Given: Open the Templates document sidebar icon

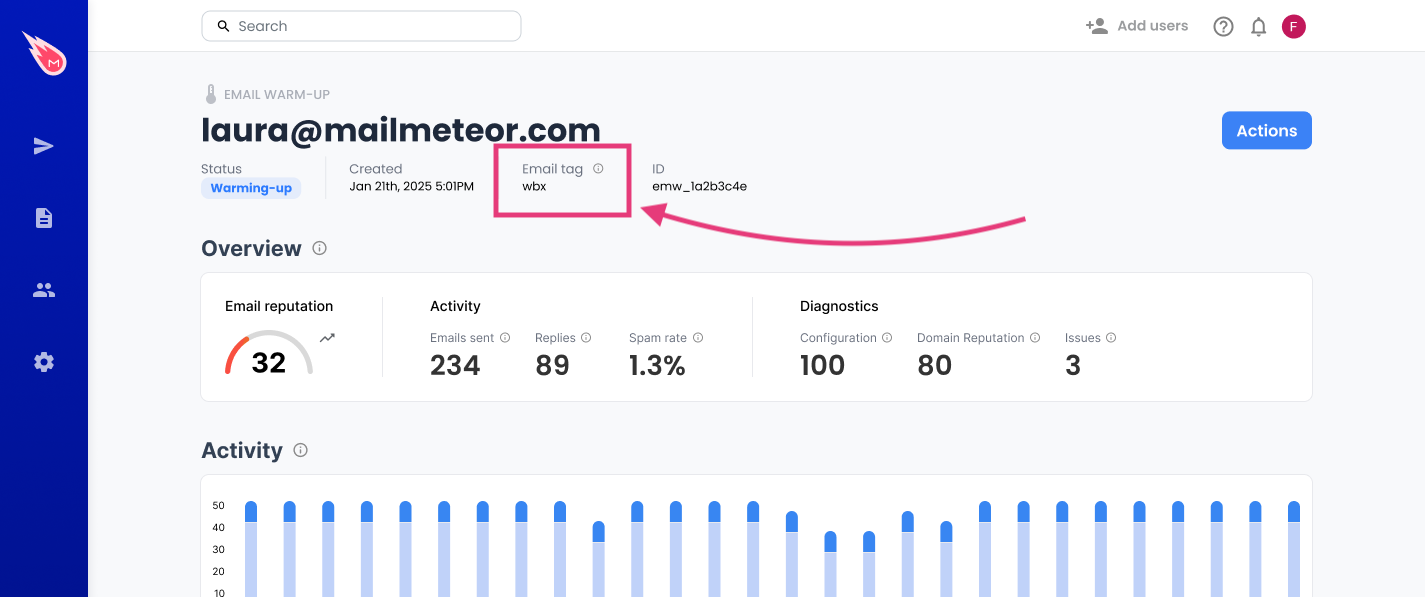Looking at the screenshot, I should tap(44, 218).
